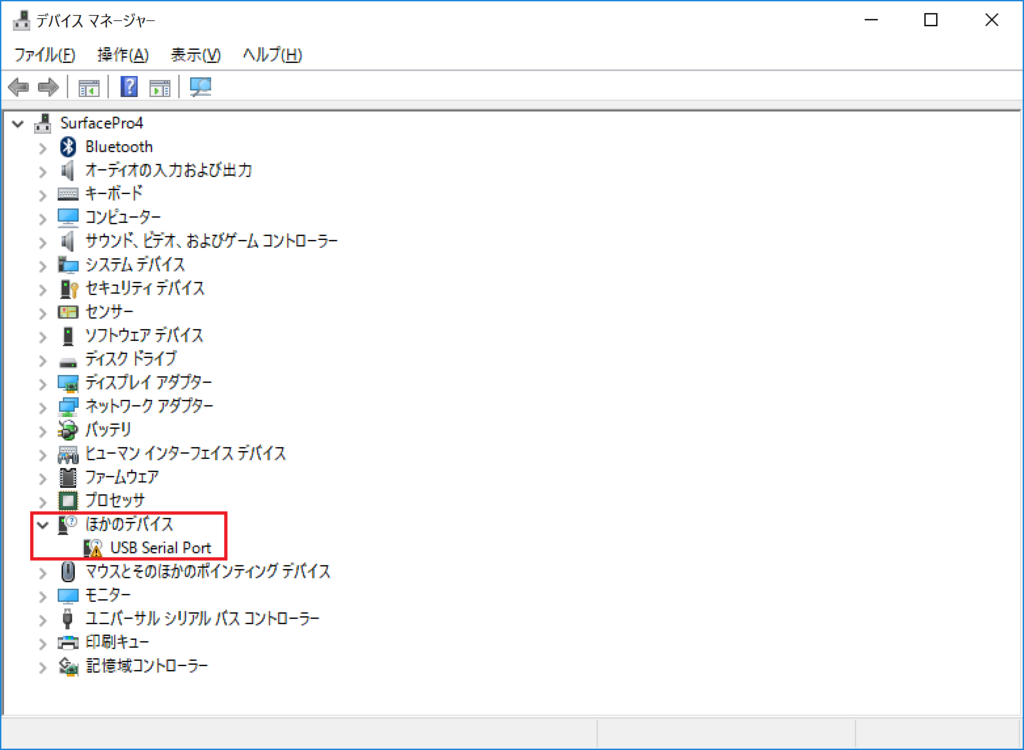
Task: Click the ユニバーサル シリアル バス コントローラー USB icon
Action: click(x=67, y=619)
